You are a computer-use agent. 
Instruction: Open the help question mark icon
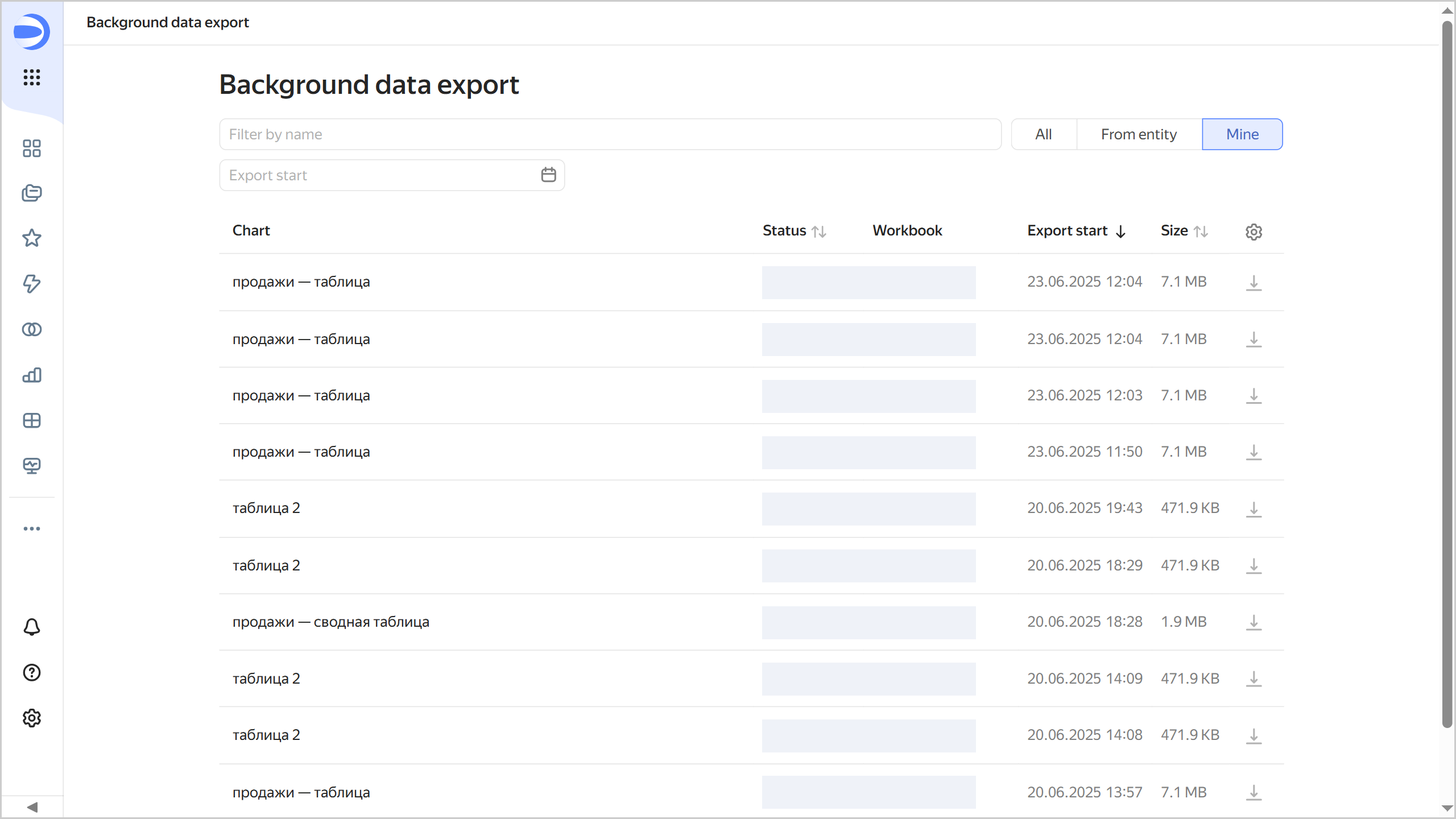coord(32,672)
